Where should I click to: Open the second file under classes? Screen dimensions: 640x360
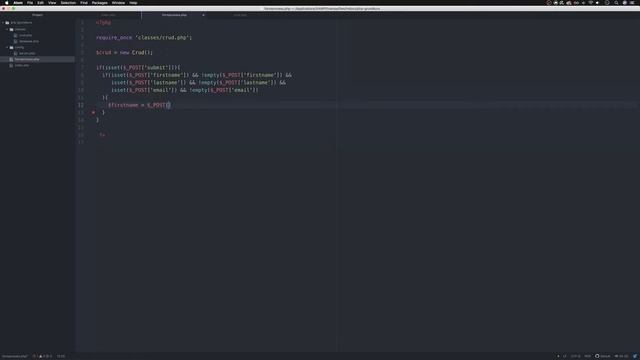(29, 41)
